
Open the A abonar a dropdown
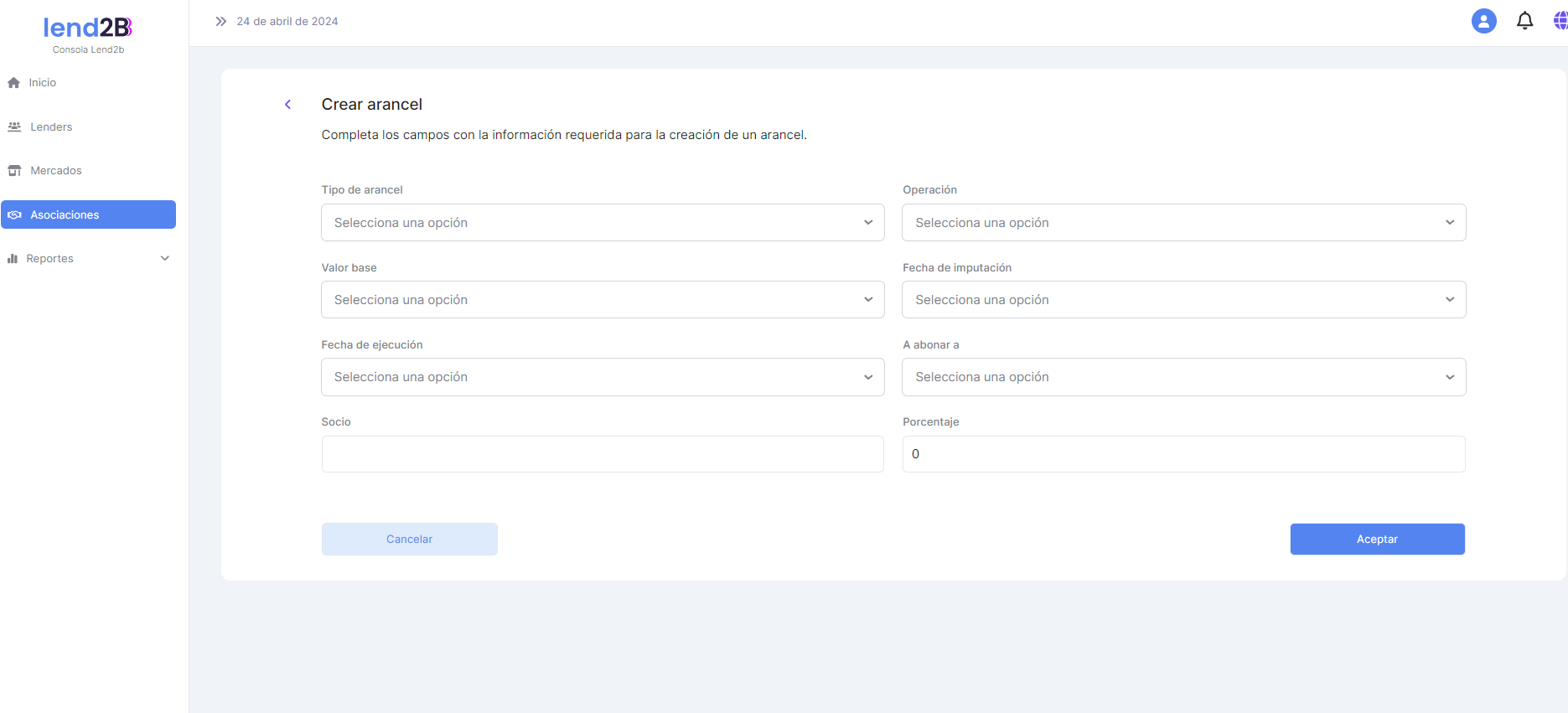pos(1183,377)
